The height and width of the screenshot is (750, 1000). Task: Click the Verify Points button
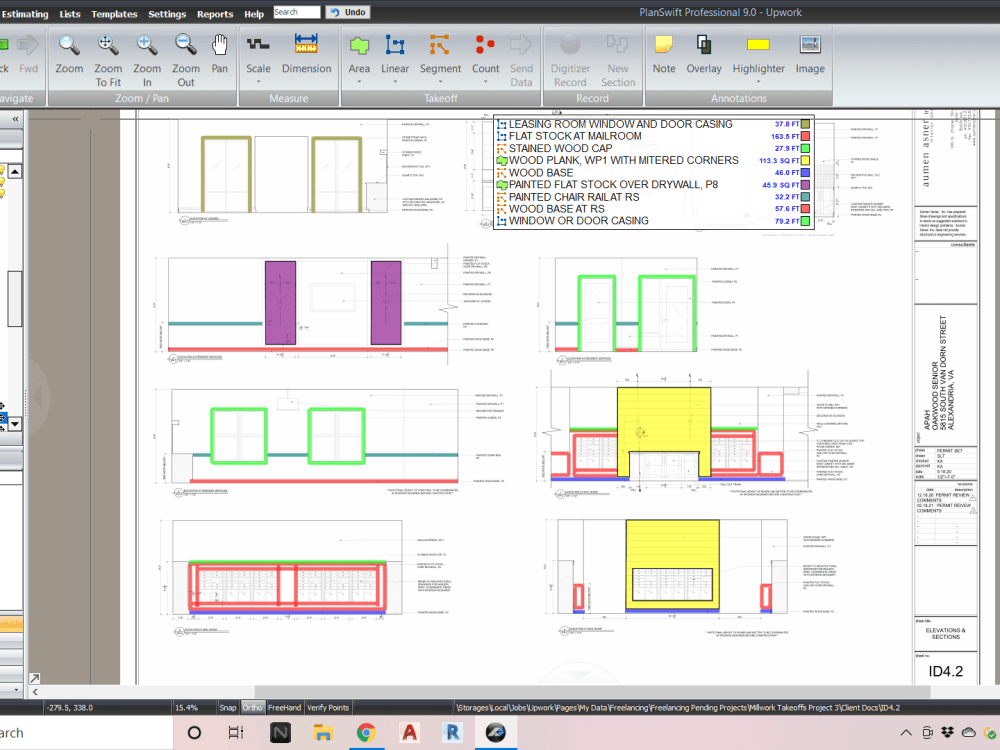click(x=328, y=707)
